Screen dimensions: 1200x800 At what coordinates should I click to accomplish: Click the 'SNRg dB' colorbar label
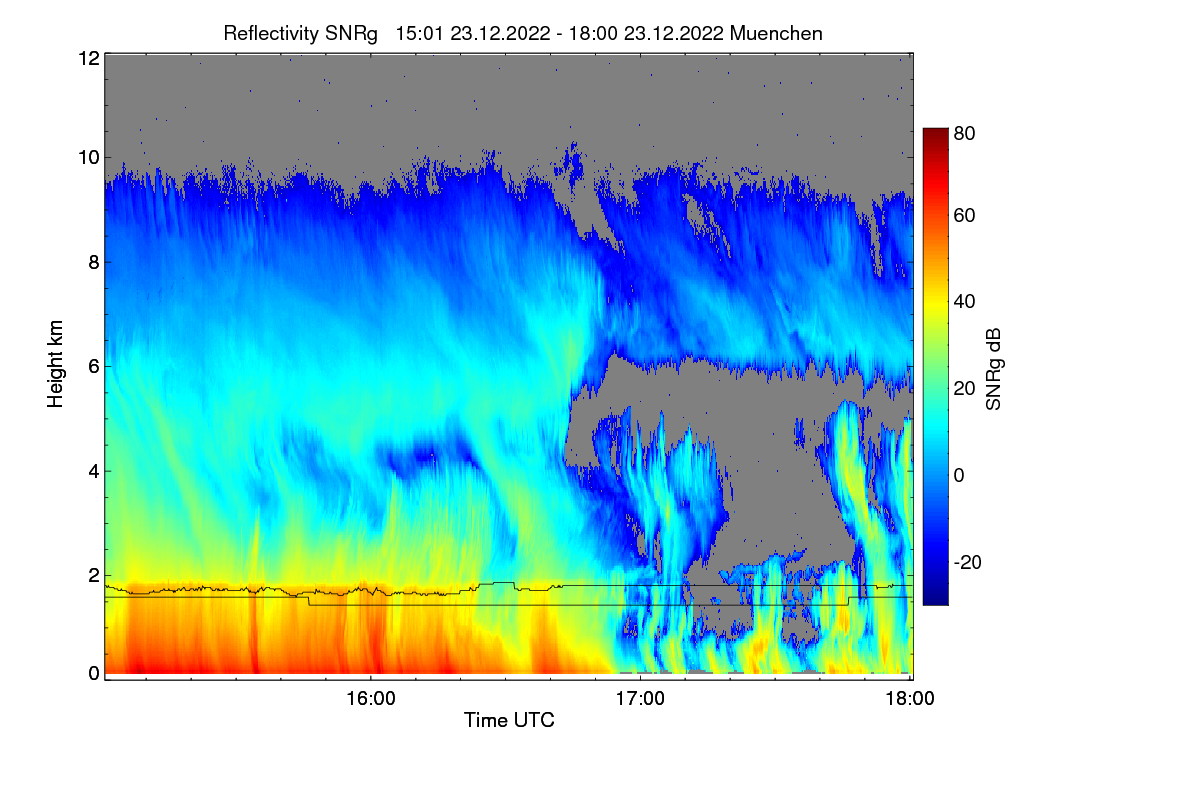pos(993,371)
